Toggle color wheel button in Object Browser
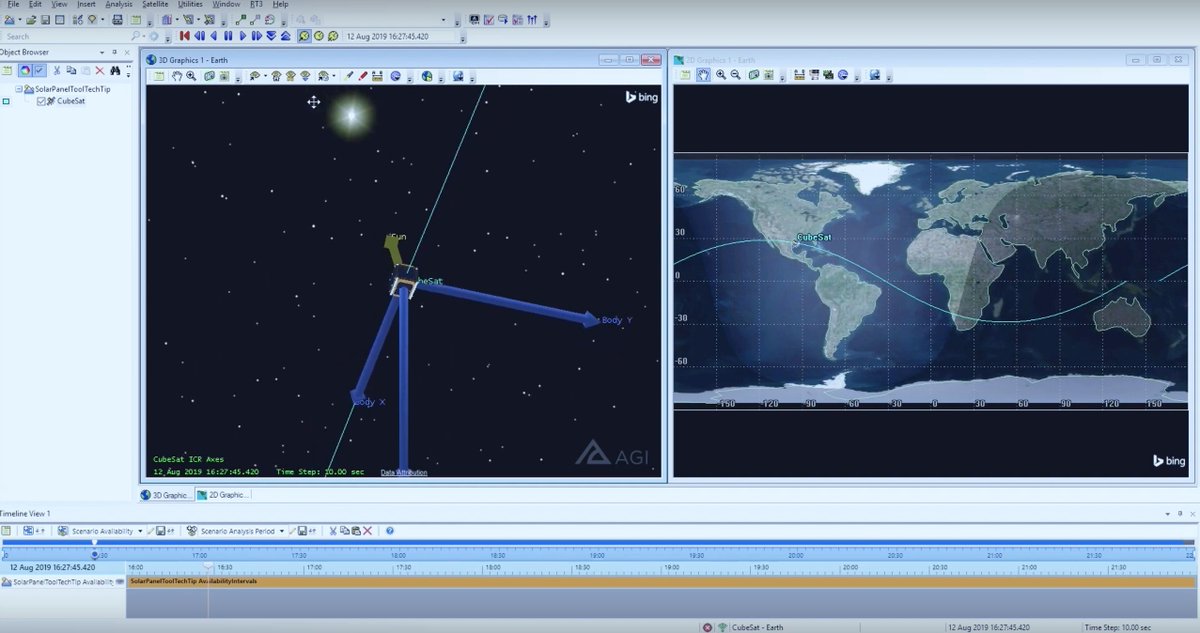Image resolution: width=1200 pixels, height=633 pixels. click(25, 70)
